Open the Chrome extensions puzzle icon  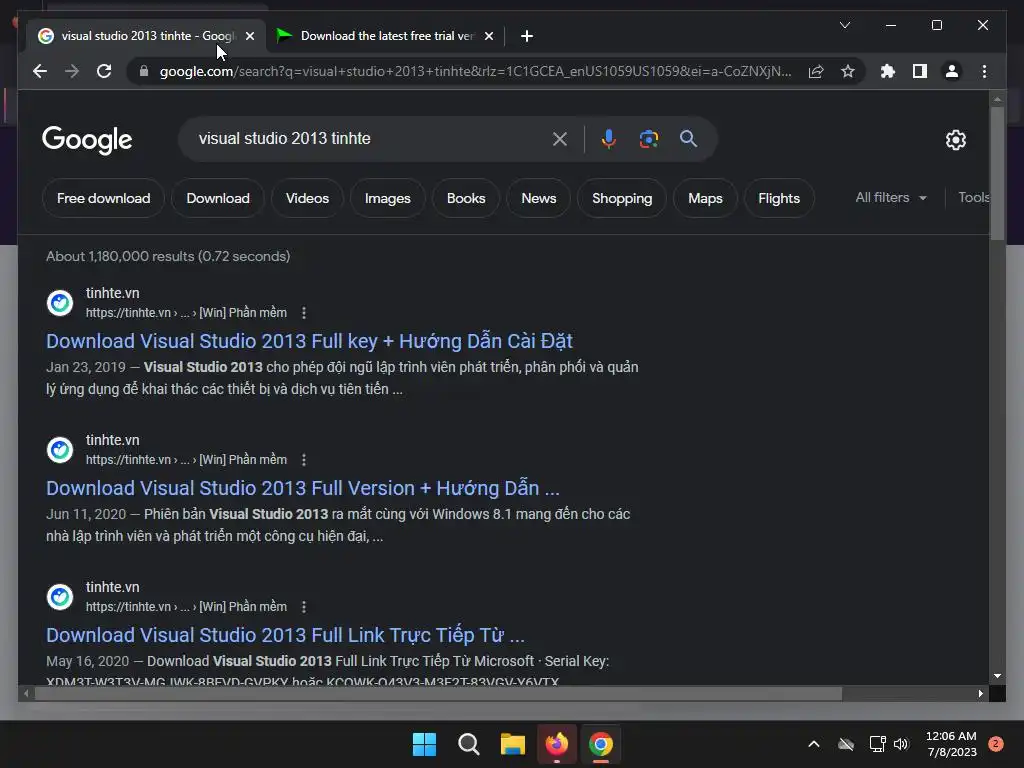[x=888, y=71]
